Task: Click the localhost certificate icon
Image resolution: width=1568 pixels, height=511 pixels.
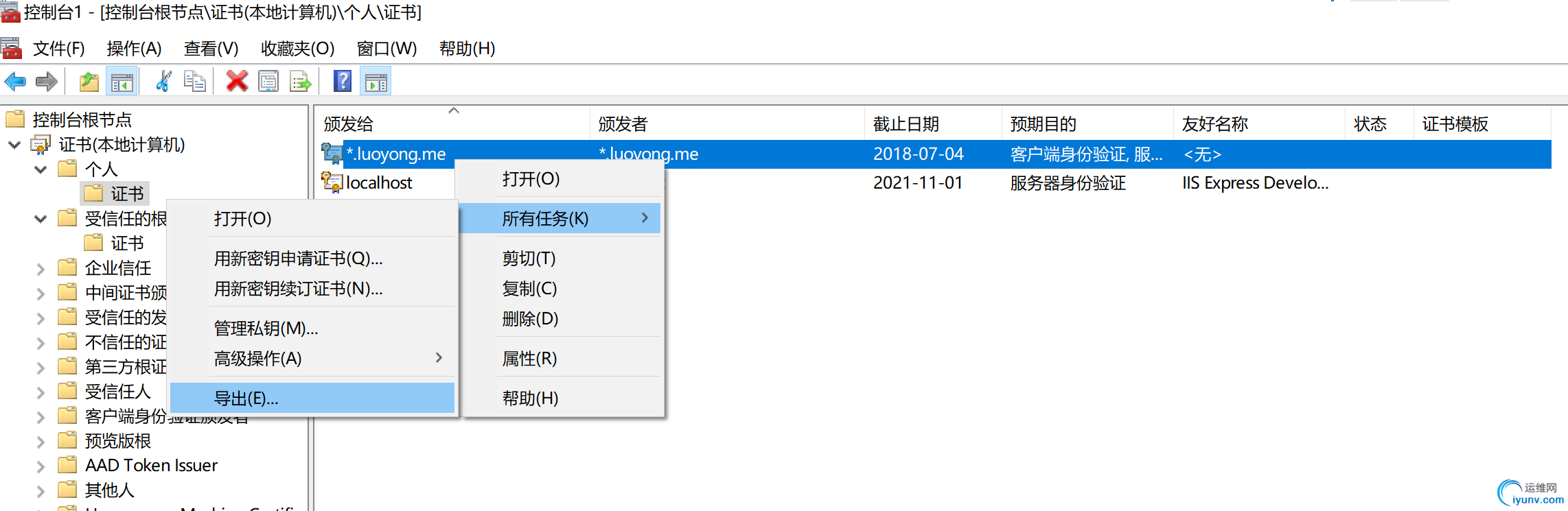Action: tap(332, 182)
